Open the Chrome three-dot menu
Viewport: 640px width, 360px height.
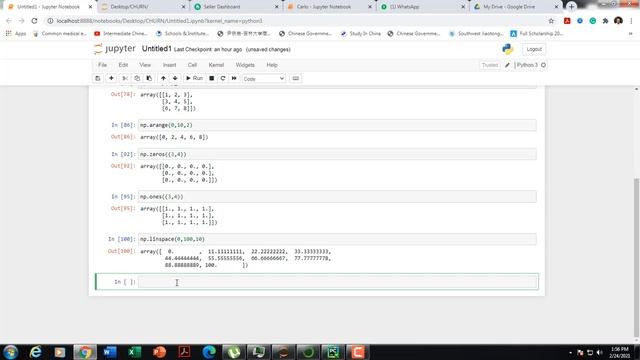coord(631,21)
